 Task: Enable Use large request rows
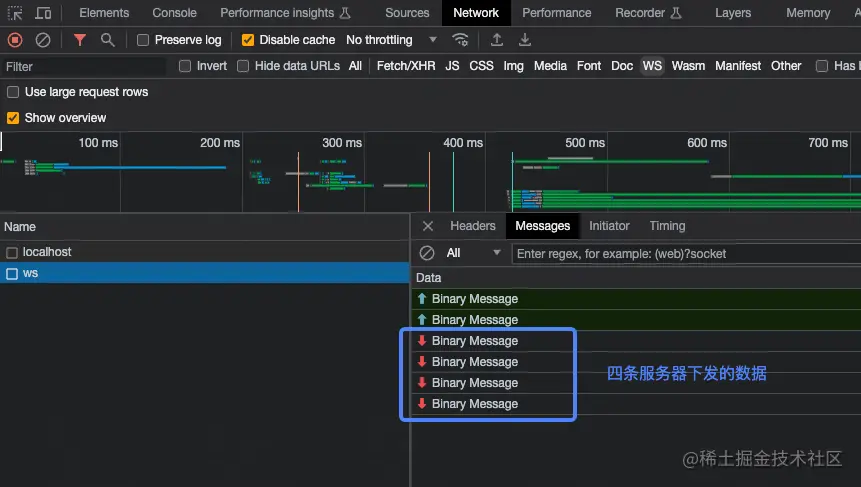pyautogui.click(x=13, y=92)
